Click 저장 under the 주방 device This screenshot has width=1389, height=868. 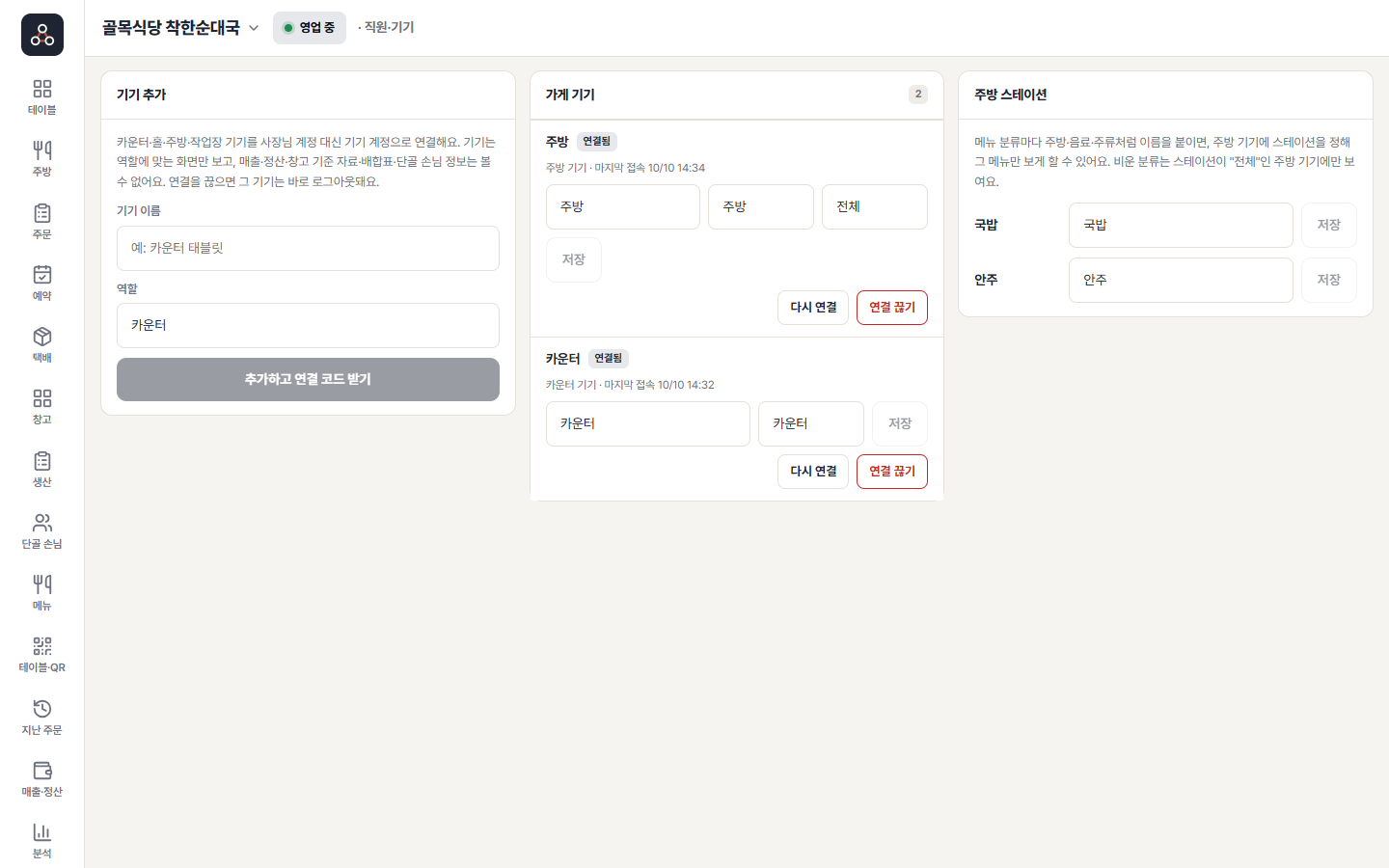[x=574, y=259]
